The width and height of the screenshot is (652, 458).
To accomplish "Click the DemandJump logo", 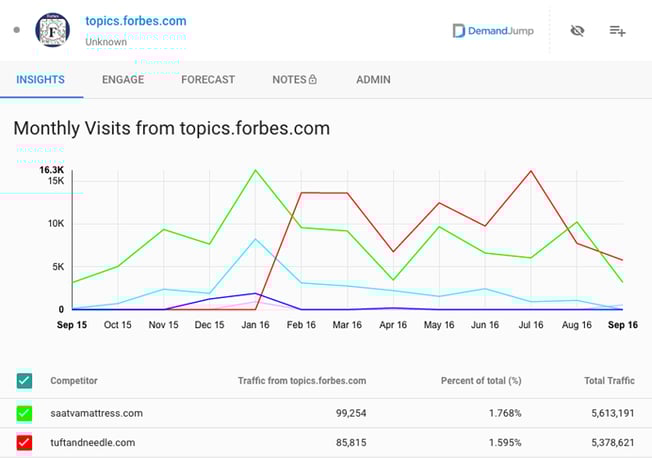I will [493, 31].
